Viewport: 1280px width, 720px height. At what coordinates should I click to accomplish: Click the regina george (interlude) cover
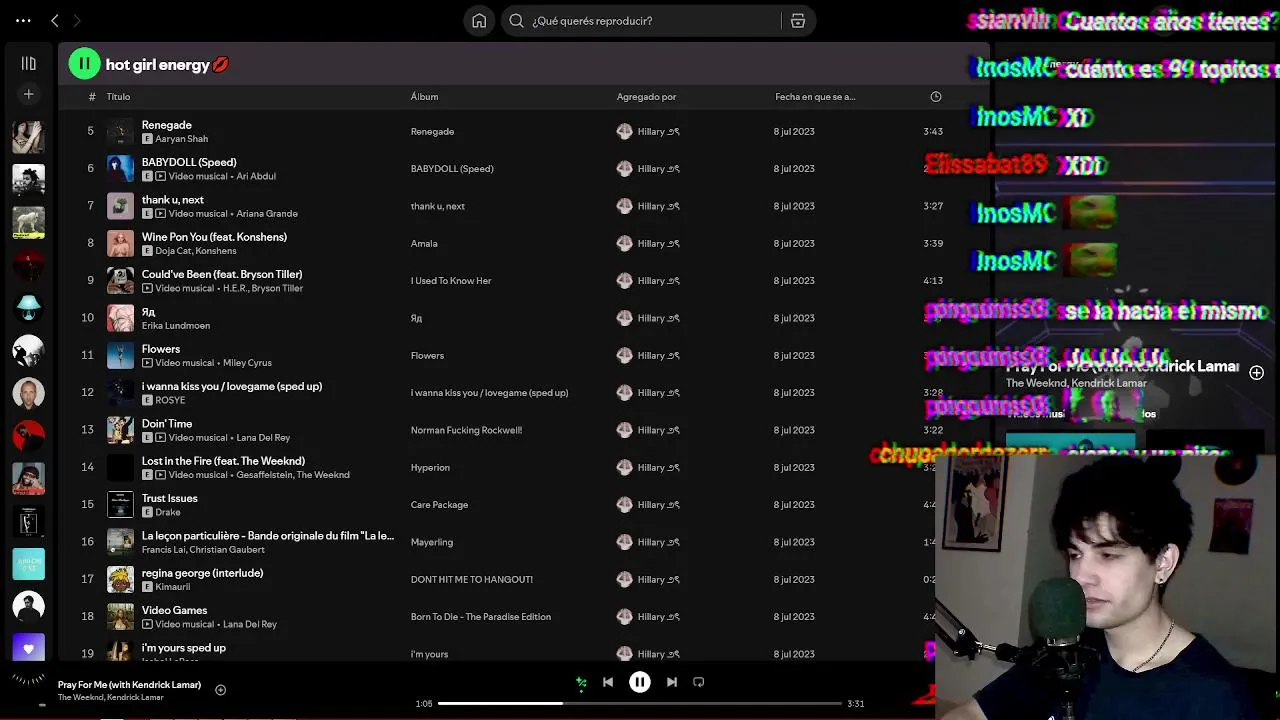coord(120,579)
